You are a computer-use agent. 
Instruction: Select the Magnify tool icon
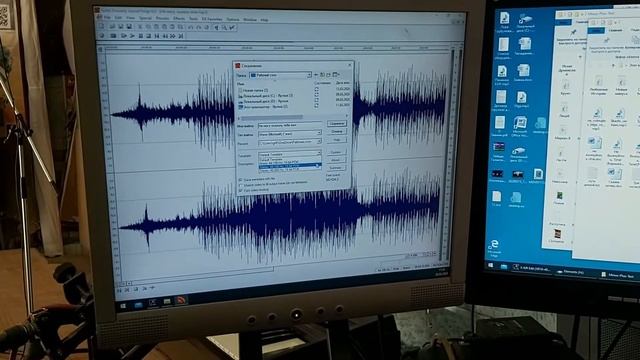click(224, 27)
